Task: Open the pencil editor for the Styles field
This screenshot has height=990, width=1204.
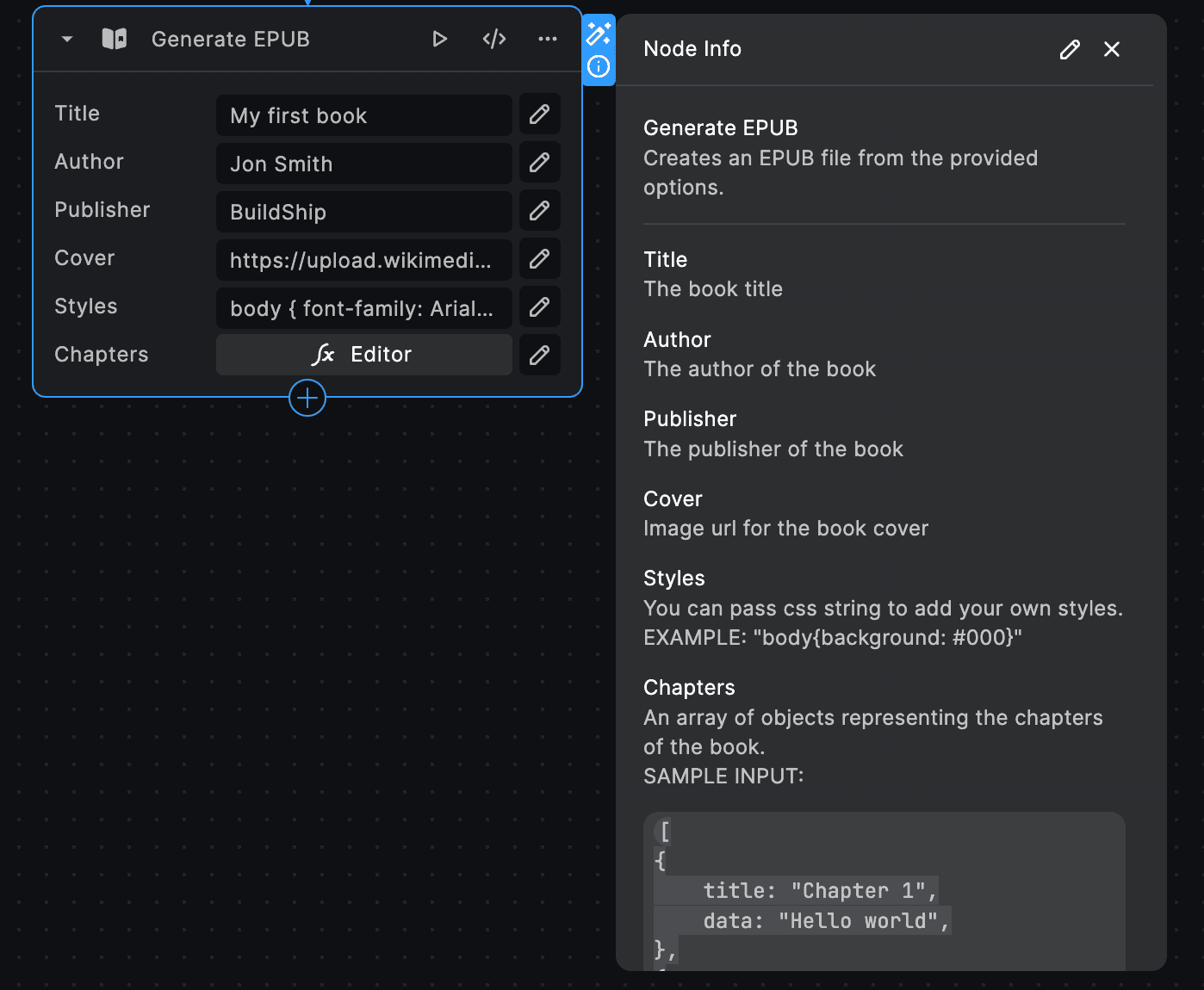Action: [x=539, y=307]
